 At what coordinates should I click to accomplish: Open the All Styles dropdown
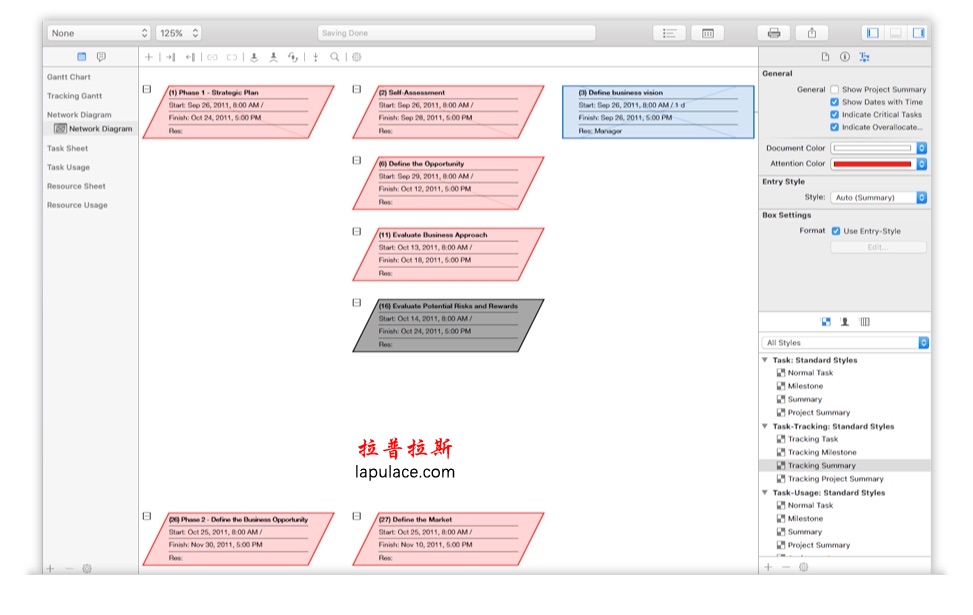click(x=845, y=343)
